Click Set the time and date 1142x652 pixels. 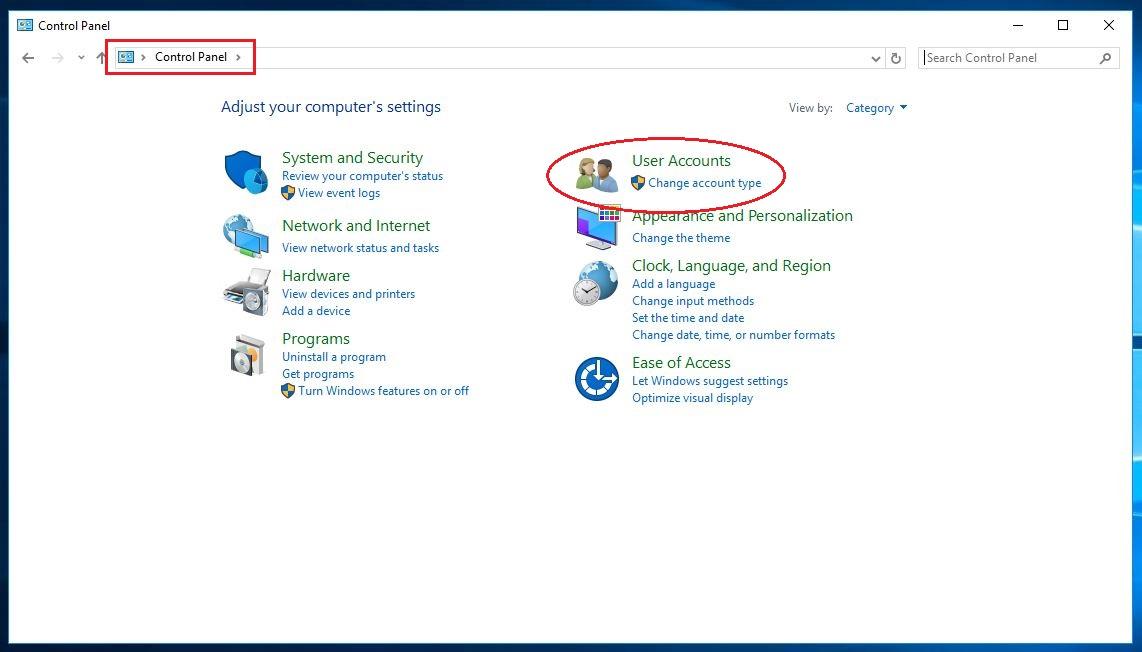tap(688, 318)
